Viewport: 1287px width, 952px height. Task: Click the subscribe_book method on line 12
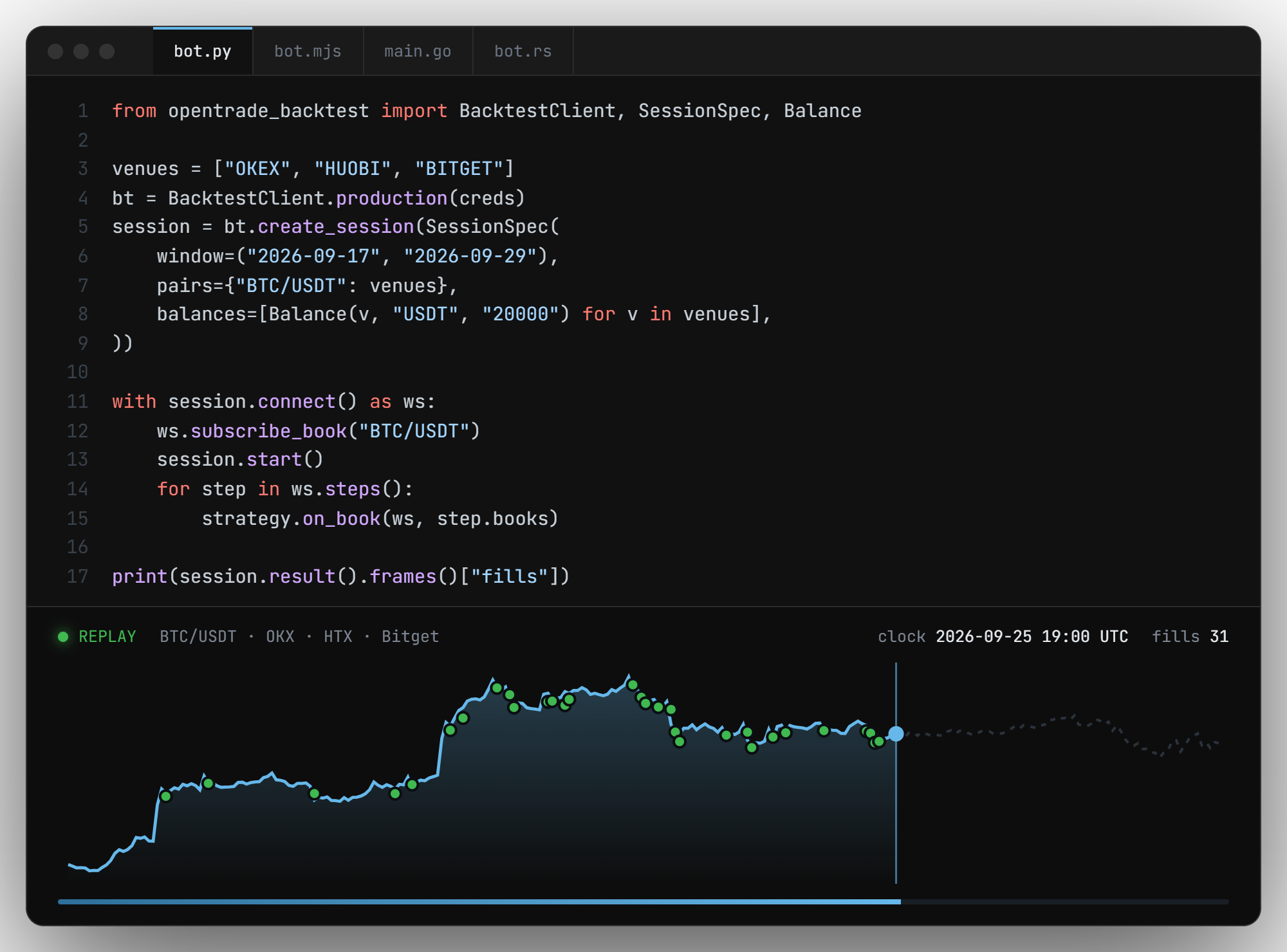pyautogui.click(x=269, y=431)
